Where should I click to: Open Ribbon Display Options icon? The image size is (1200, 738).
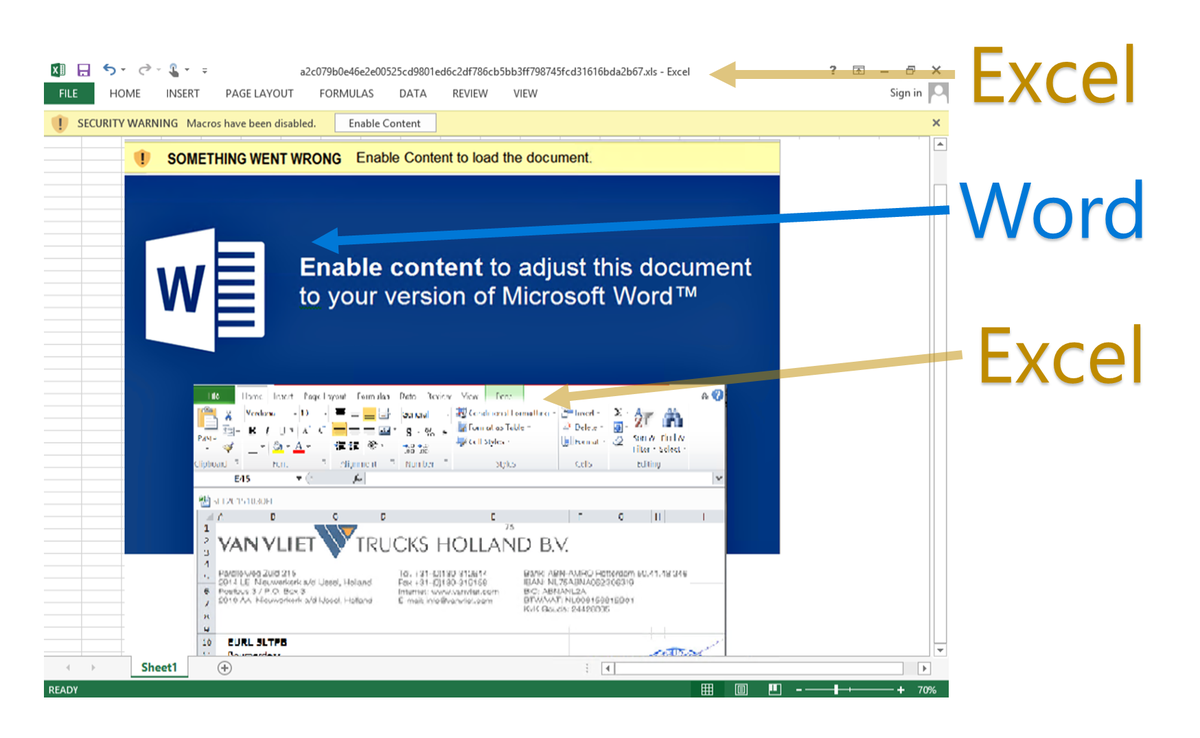pyautogui.click(x=858, y=71)
